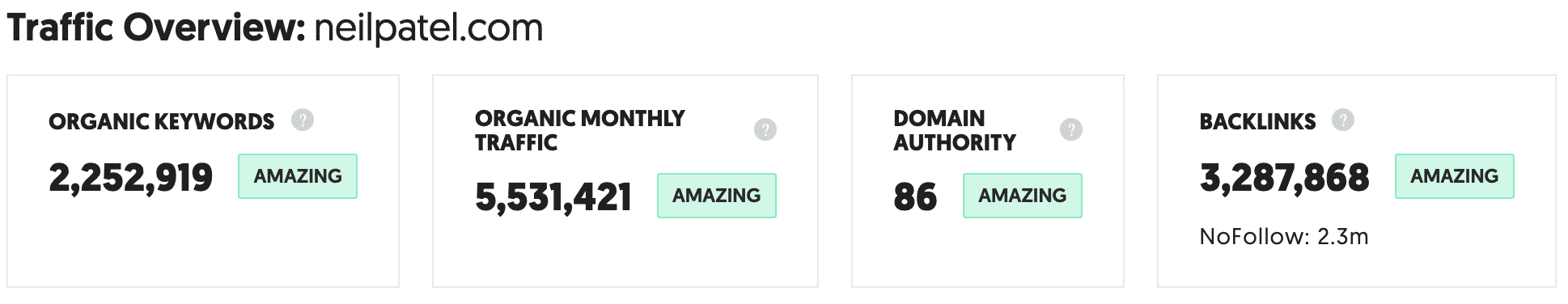Open the Organic Monthly Traffic help icon
1568x304 pixels.
tap(765, 129)
